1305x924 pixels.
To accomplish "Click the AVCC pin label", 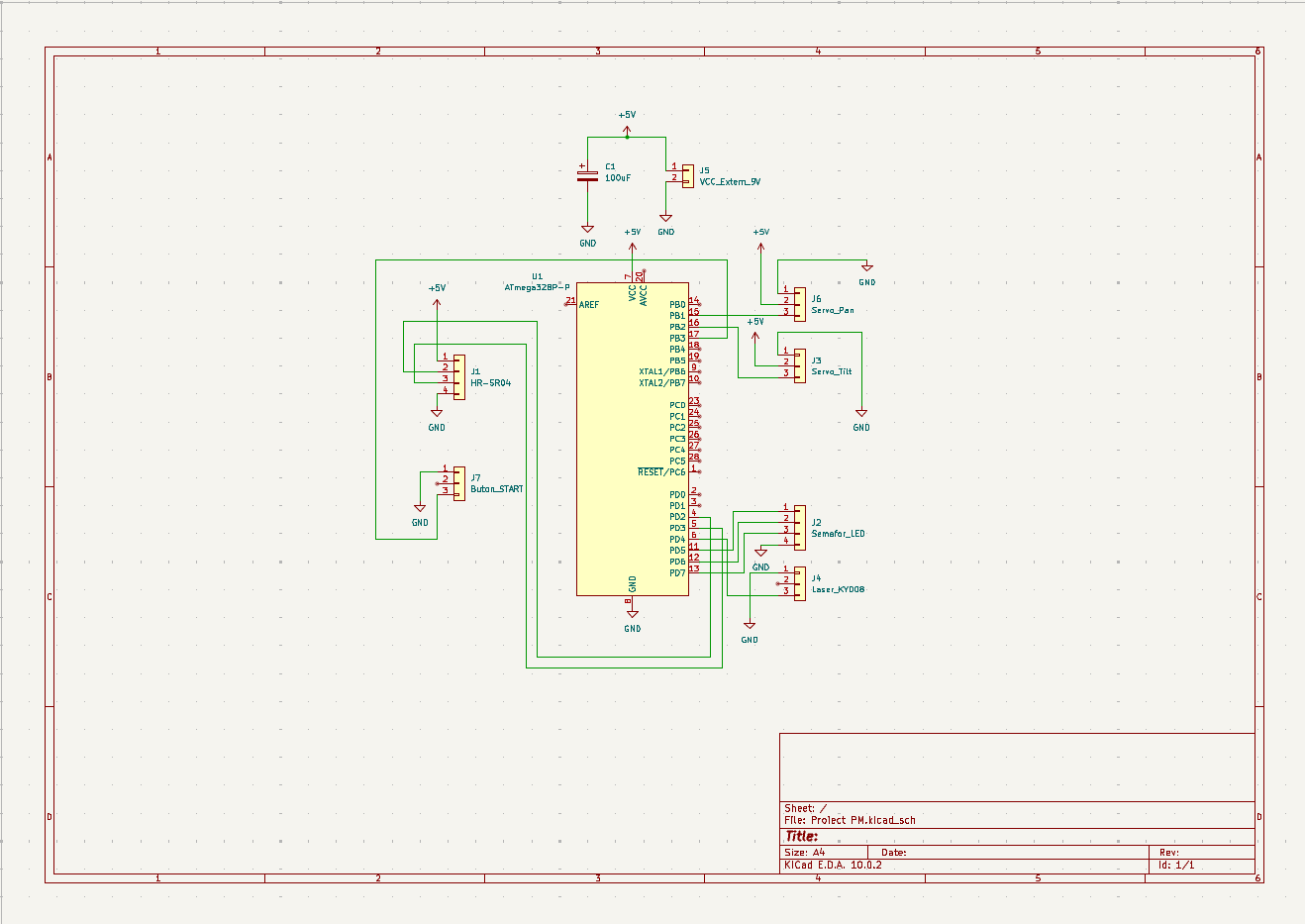I will point(644,295).
